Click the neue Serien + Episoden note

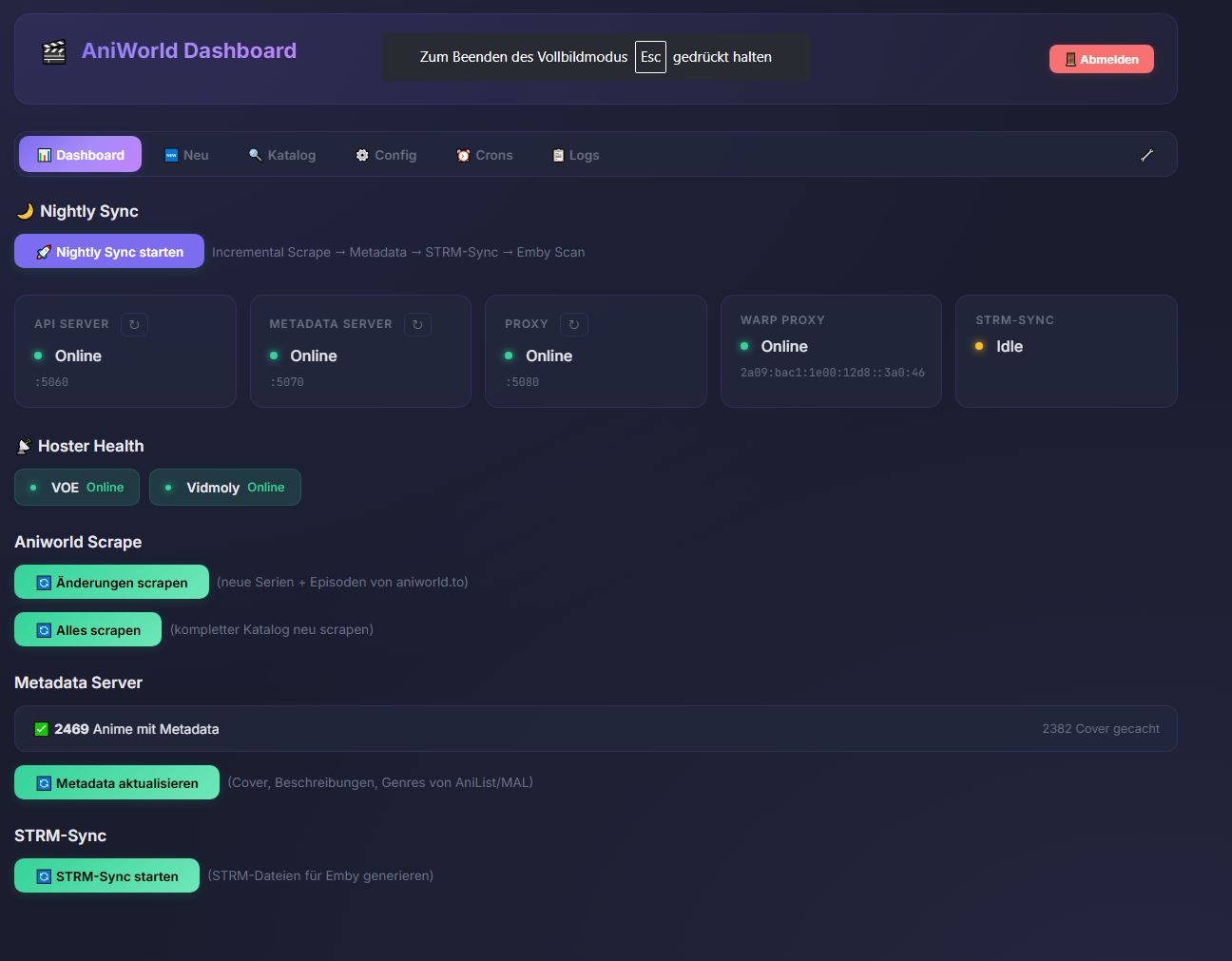[x=342, y=582]
